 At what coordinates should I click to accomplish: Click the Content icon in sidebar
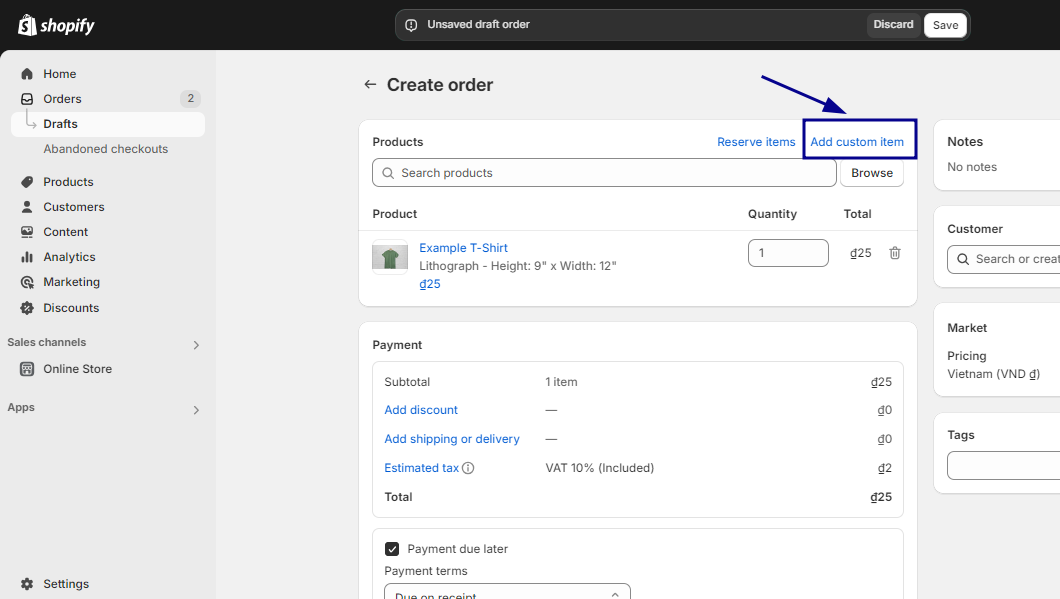click(x=27, y=232)
